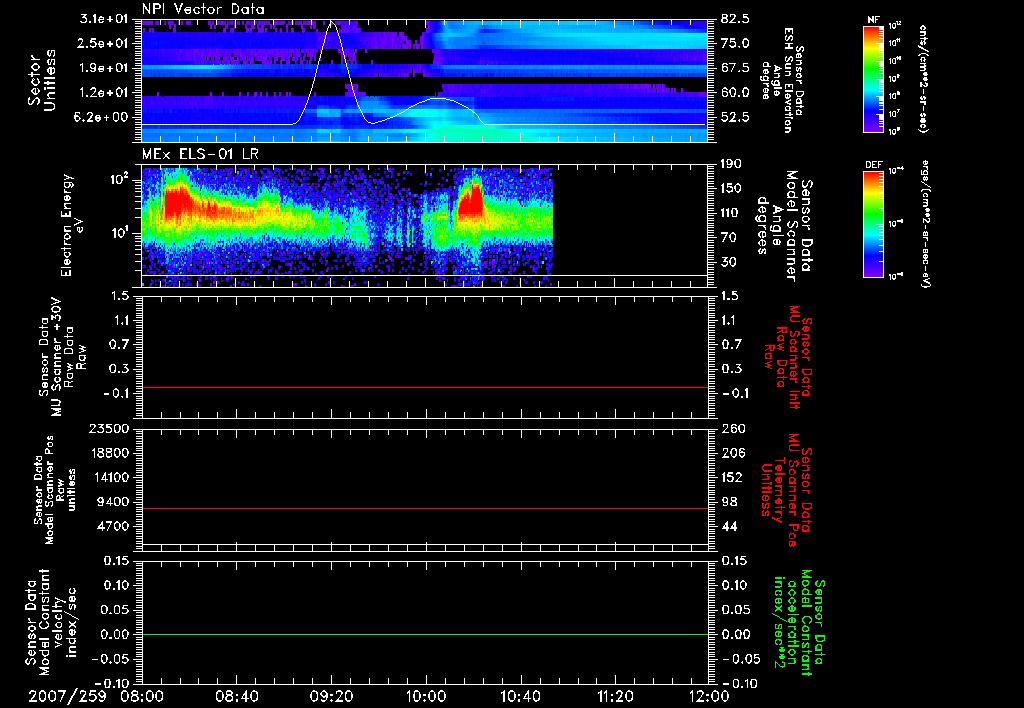Click the 10:00 time axis label
Image resolution: width=1024 pixels, height=708 pixels.
click(x=425, y=696)
